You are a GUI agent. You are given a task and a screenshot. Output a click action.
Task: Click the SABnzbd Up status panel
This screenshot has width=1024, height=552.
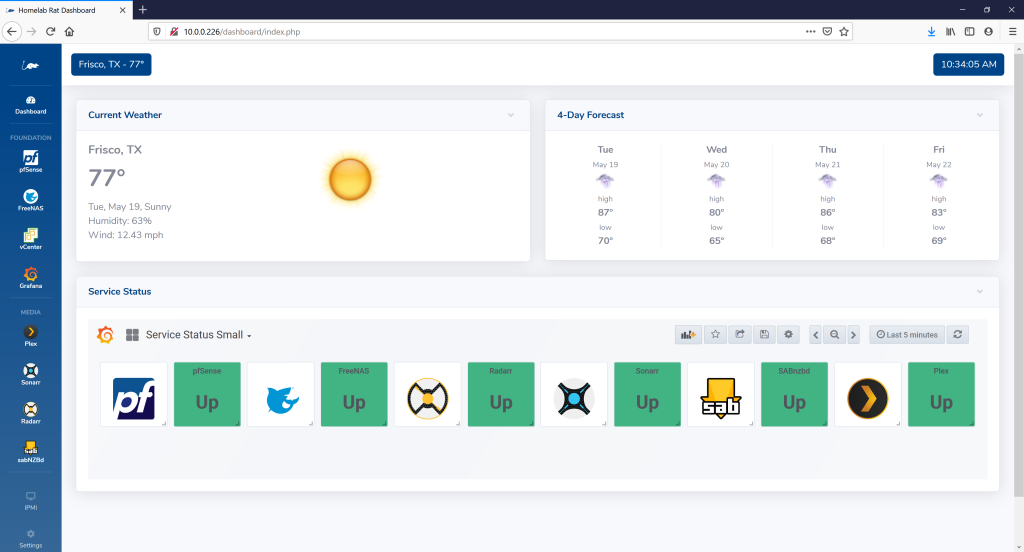794,395
